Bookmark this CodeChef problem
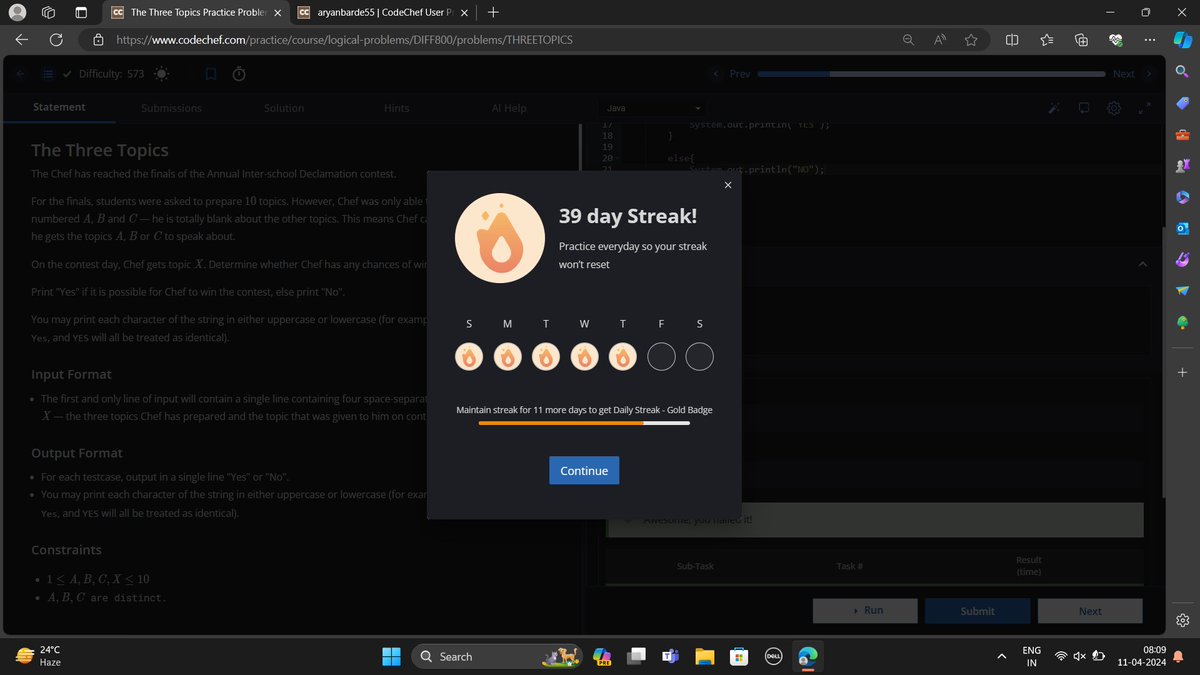 pos(210,74)
